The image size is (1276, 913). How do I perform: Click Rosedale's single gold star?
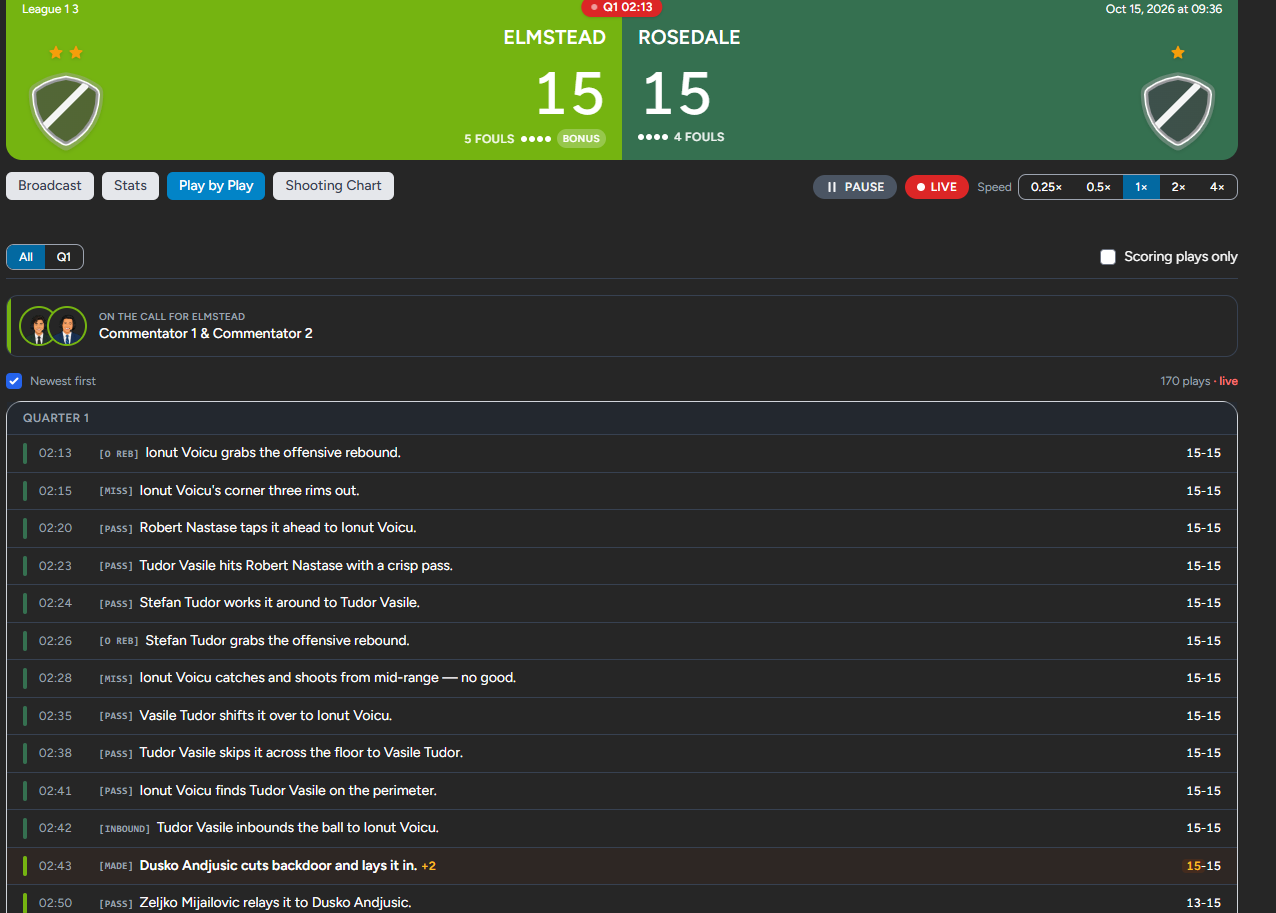(1178, 52)
